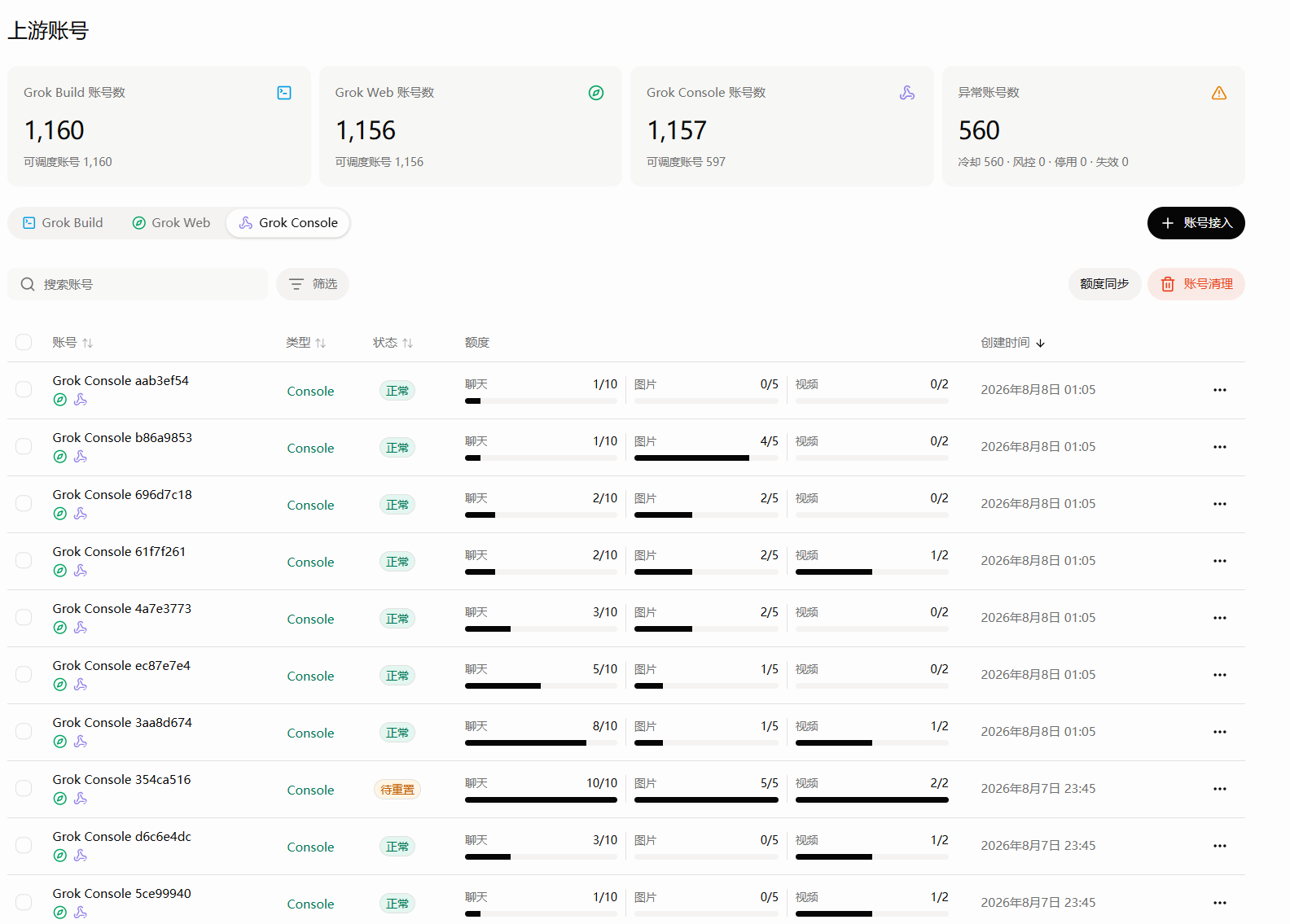The image size is (1290, 924).
Task: Click the purple console icon under 696d7c18
Action: 81,514
